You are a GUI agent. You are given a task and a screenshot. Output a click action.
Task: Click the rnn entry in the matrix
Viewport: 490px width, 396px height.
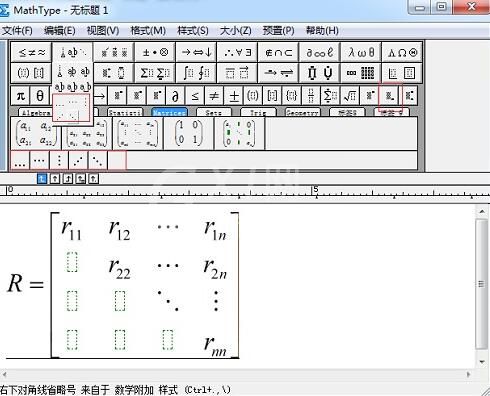tap(215, 347)
